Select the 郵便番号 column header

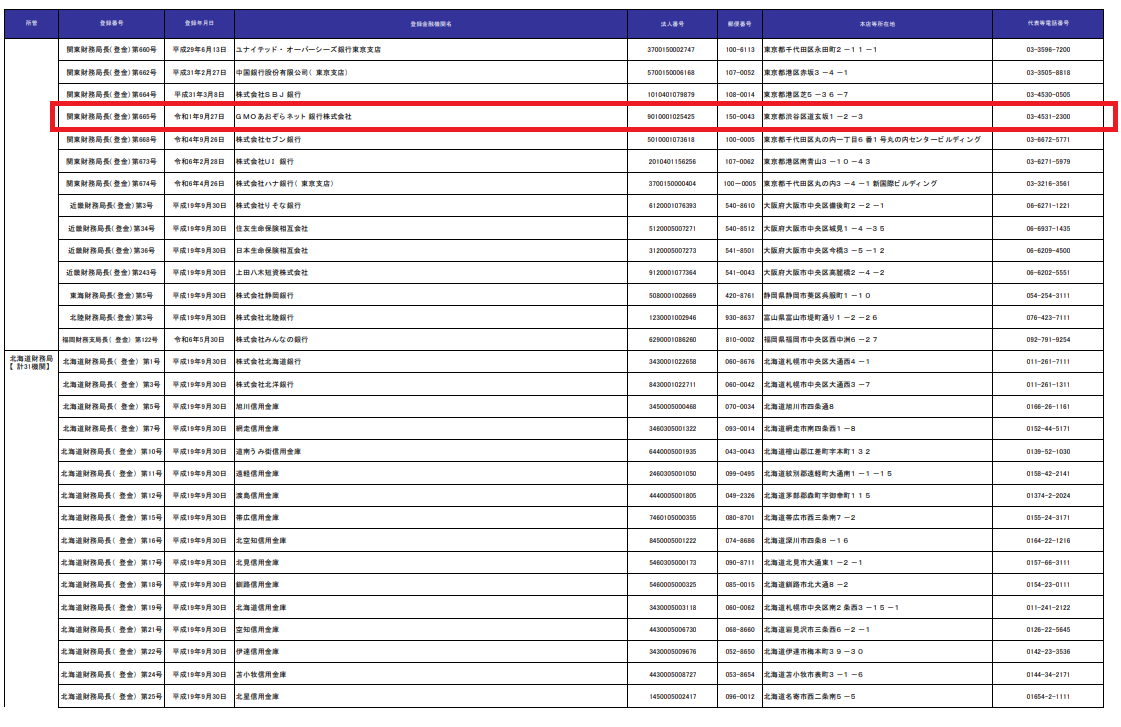739,23
